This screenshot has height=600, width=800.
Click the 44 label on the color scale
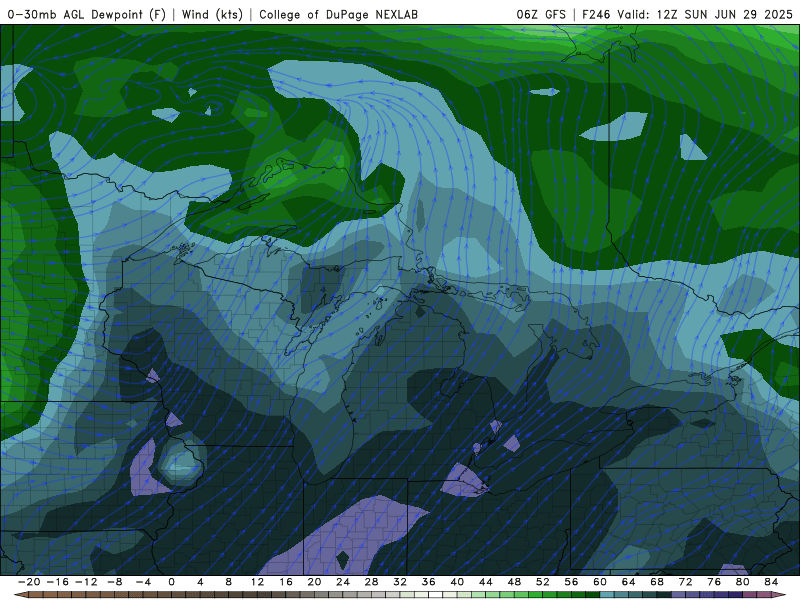coord(486,582)
